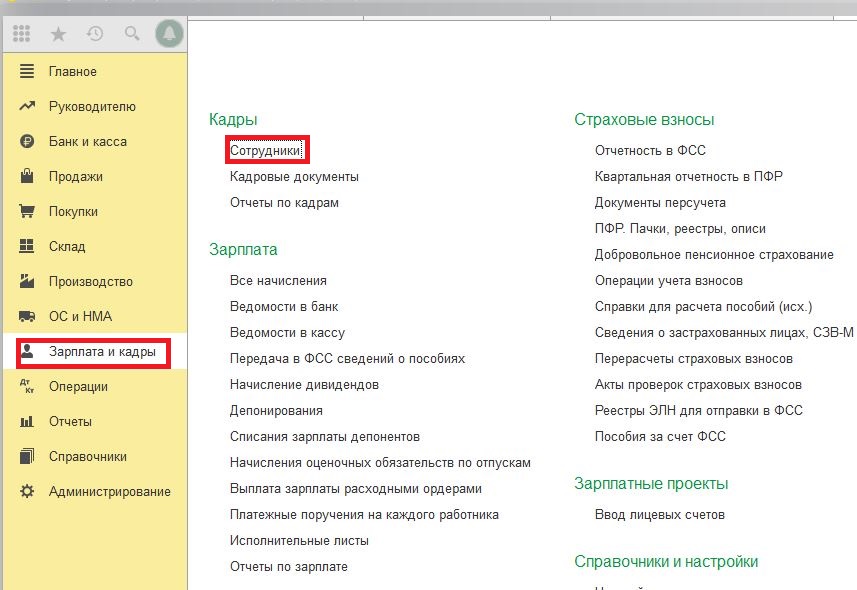The height and width of the screenshot is (590, 857).
Task: Open Депонирования link
Action: pyautogui.click(x=276, y=411)
